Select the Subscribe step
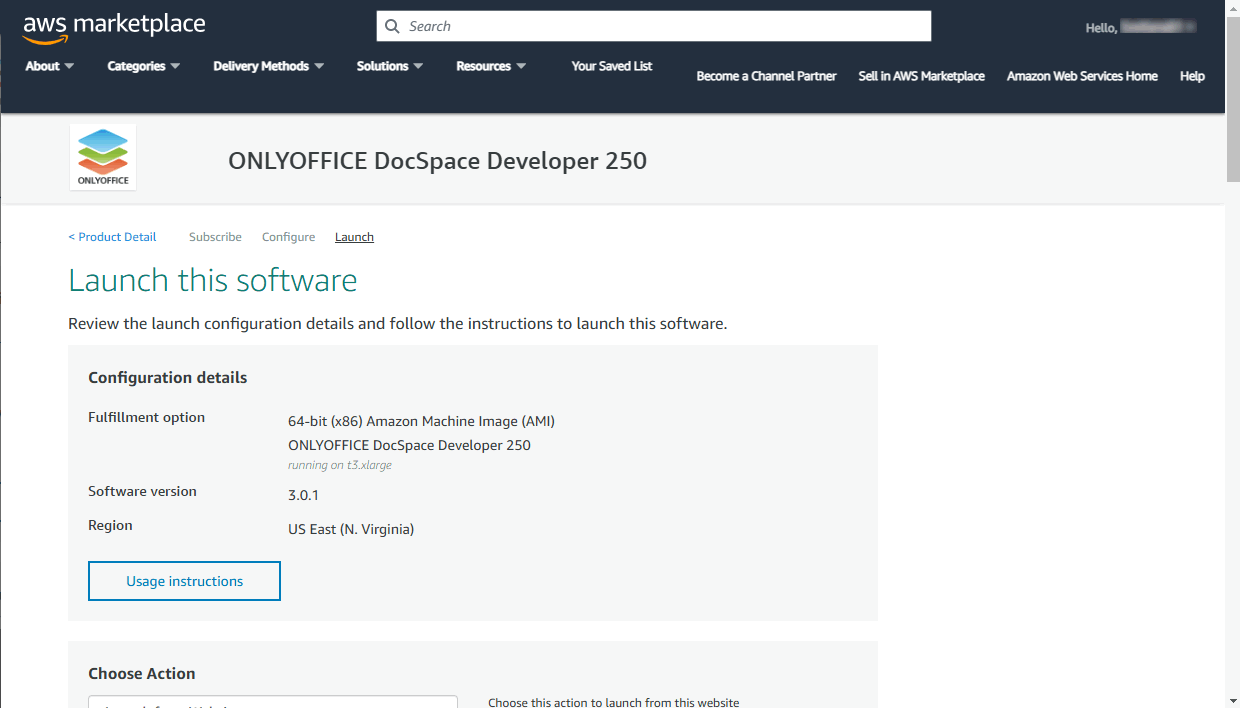 (215, 236)
